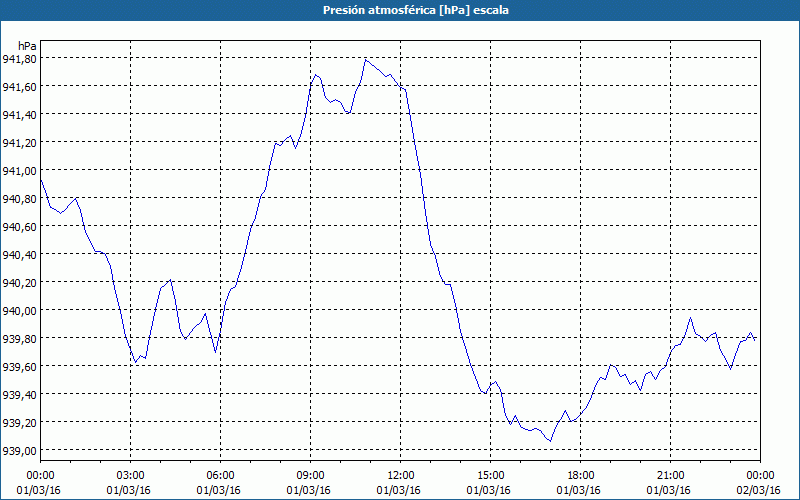The height and width of the screenshot is (500, 800).
Task: Click the 06:00 time axis label
Action: (220, 476)
